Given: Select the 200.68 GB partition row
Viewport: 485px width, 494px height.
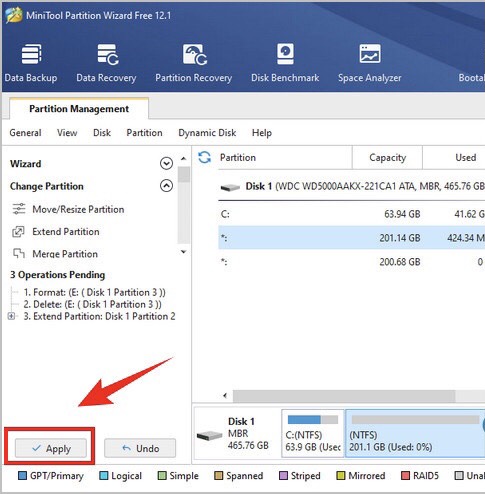Looking at the screenshot, I should 352,262.
